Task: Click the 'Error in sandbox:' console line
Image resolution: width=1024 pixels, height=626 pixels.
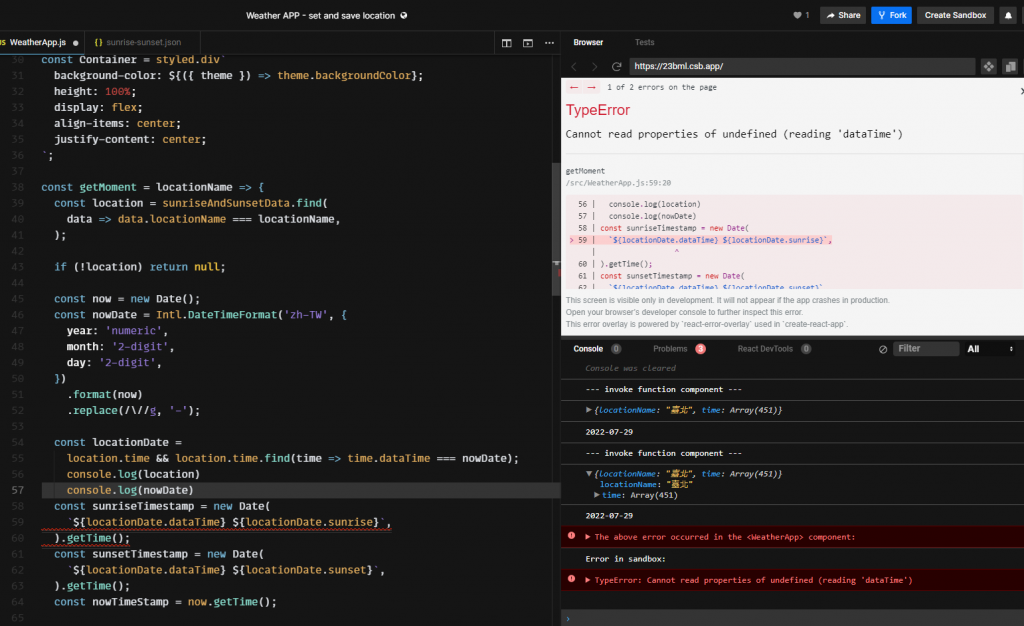Action: [625, 559]
